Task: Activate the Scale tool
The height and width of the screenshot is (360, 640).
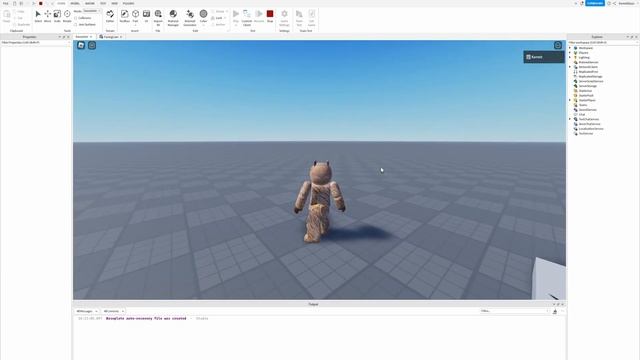Action: (57, 16)
